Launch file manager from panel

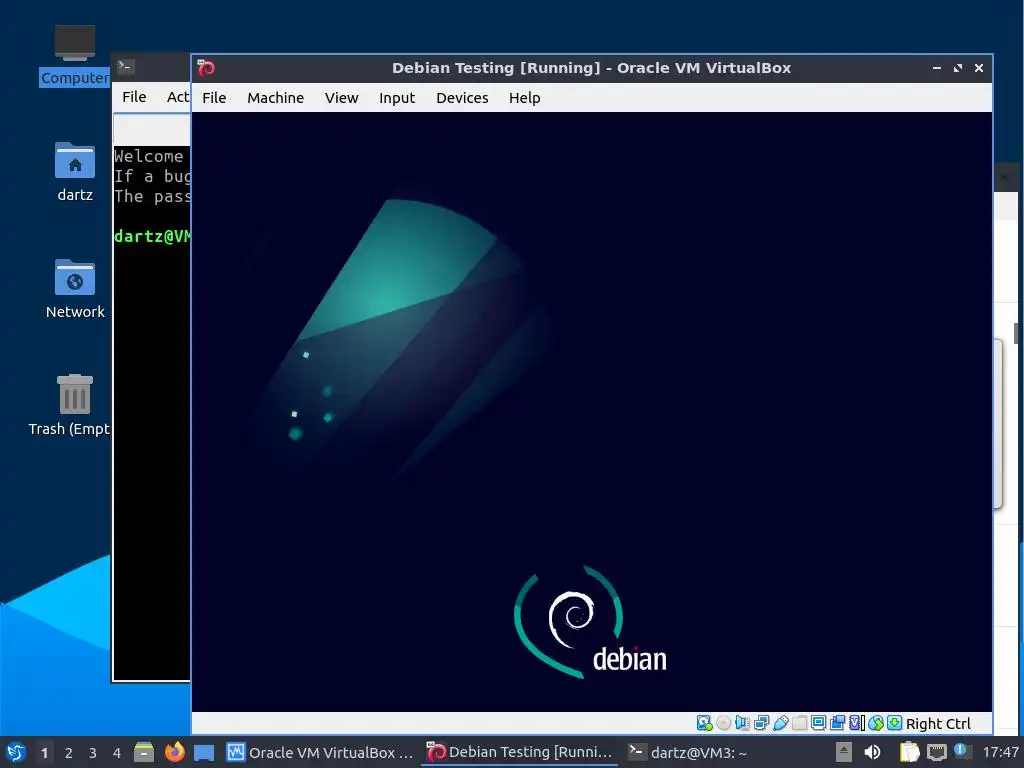click(x=144, y=752)
